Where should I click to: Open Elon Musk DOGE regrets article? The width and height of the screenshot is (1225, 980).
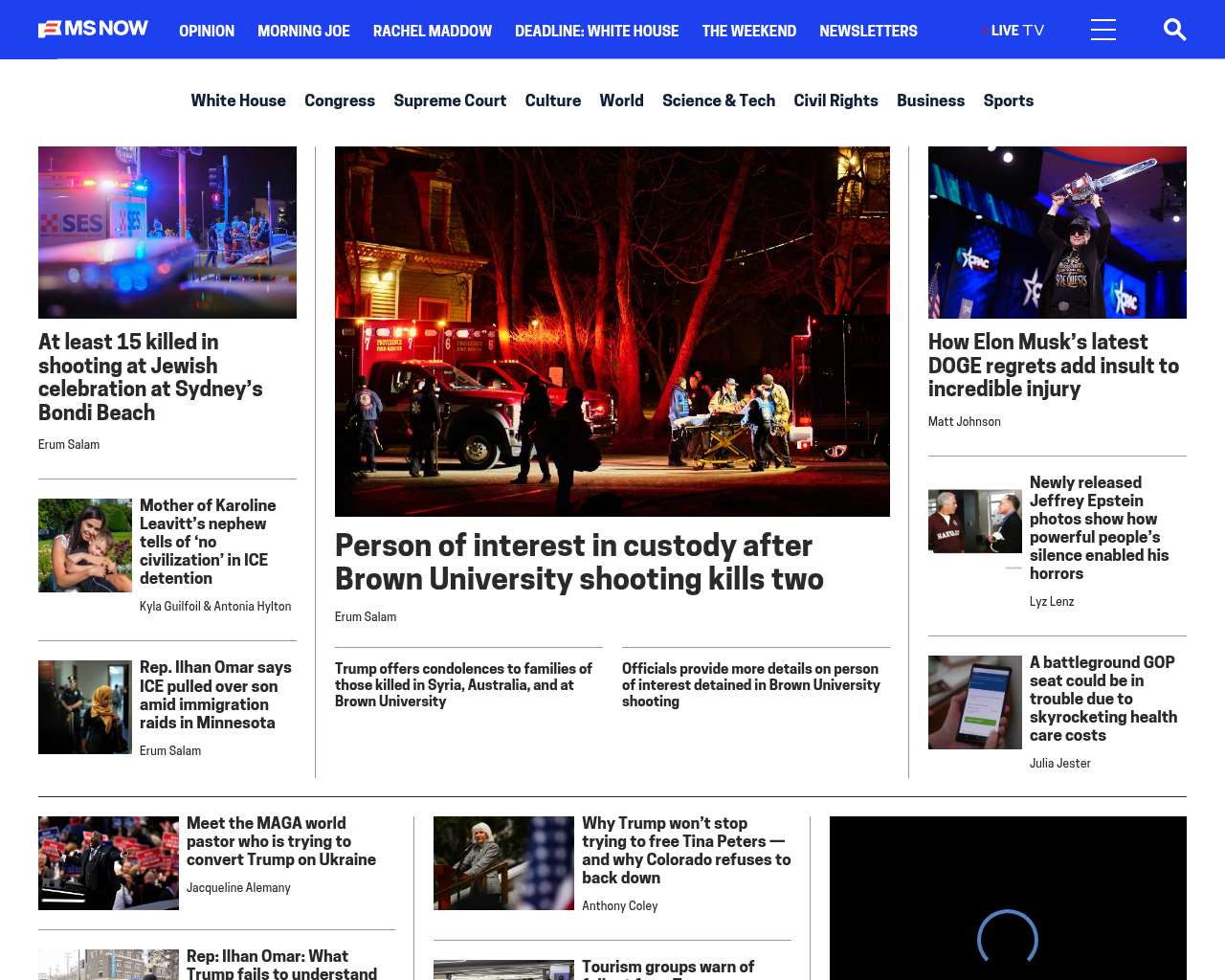[1053, 365]
